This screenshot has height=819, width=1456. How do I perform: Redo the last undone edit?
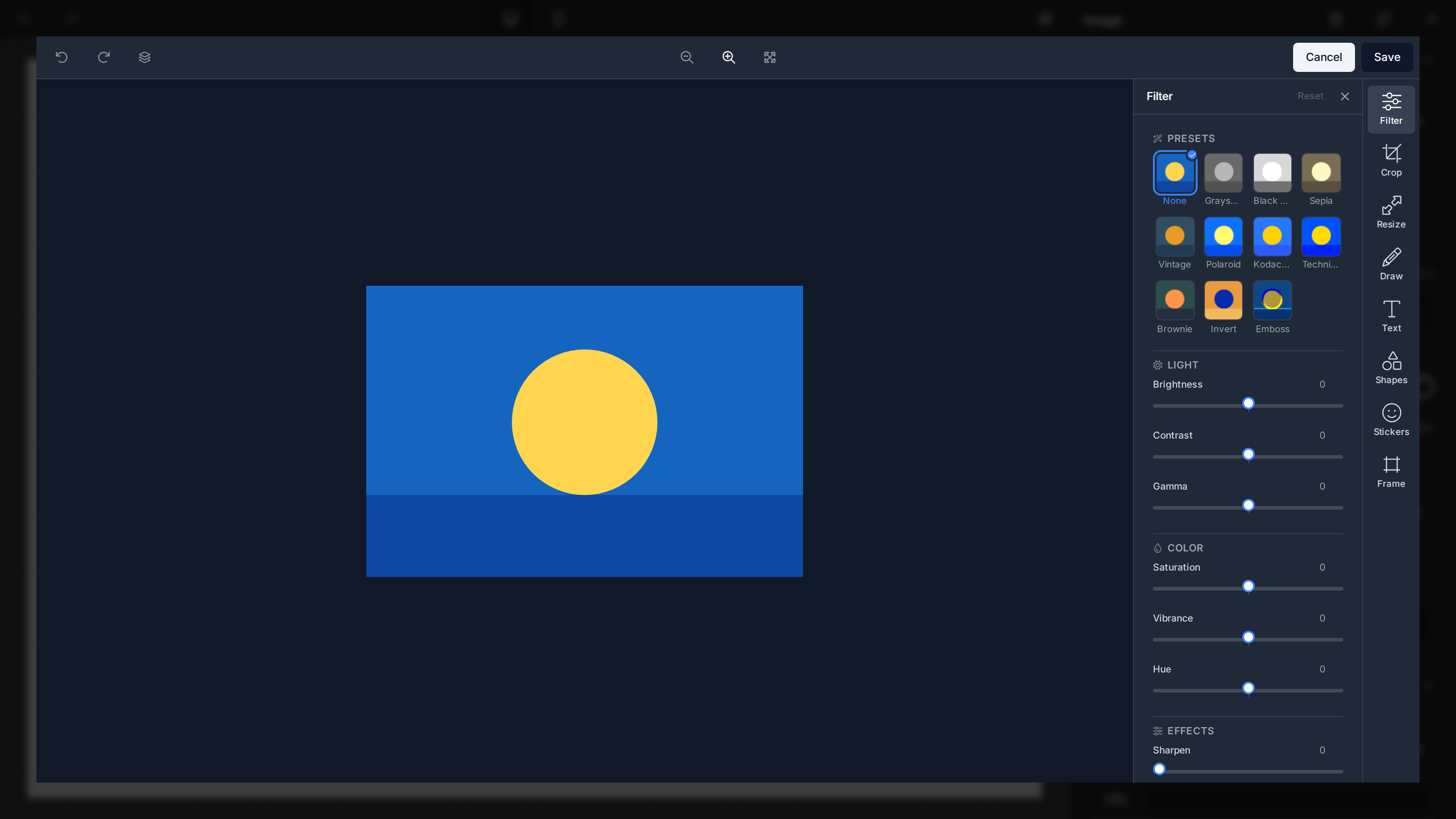pyautogui.click(x=103, y=57)
